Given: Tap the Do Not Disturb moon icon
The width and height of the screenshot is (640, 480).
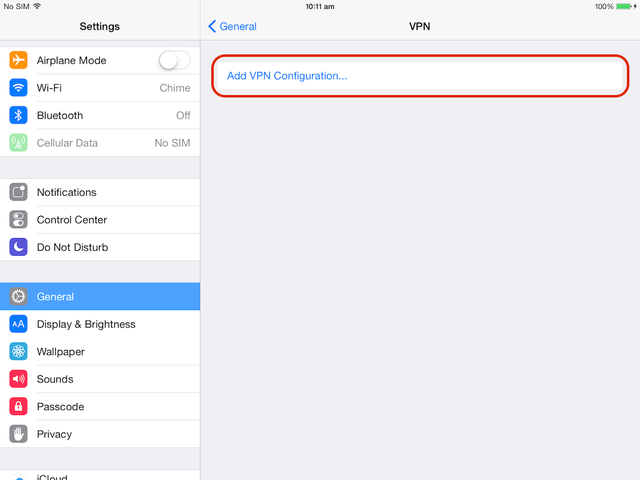Looking at the screenshot, I should click(x=18, y=247).
